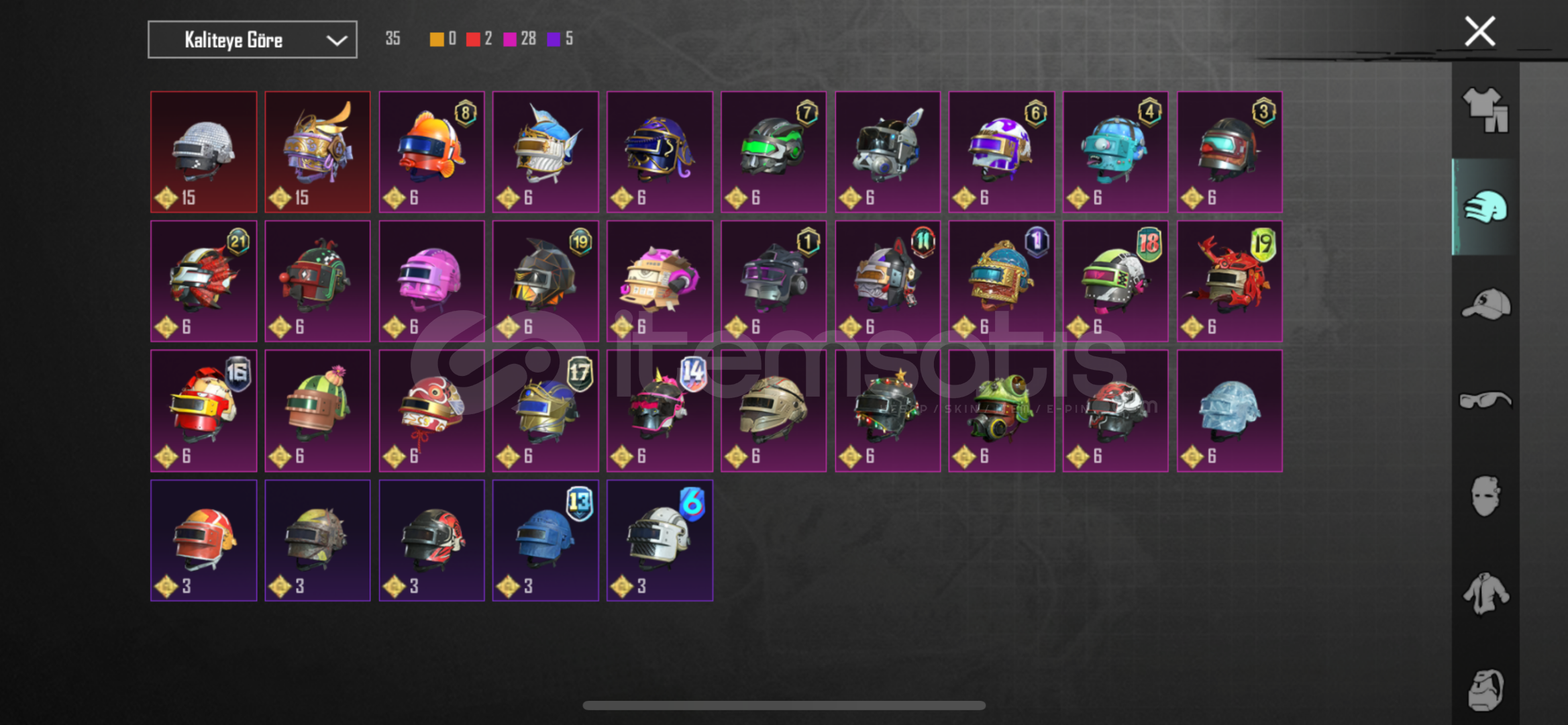Select the green frog helmet thumbnail
The image size is (1568, 725).
pos(1001,411)
